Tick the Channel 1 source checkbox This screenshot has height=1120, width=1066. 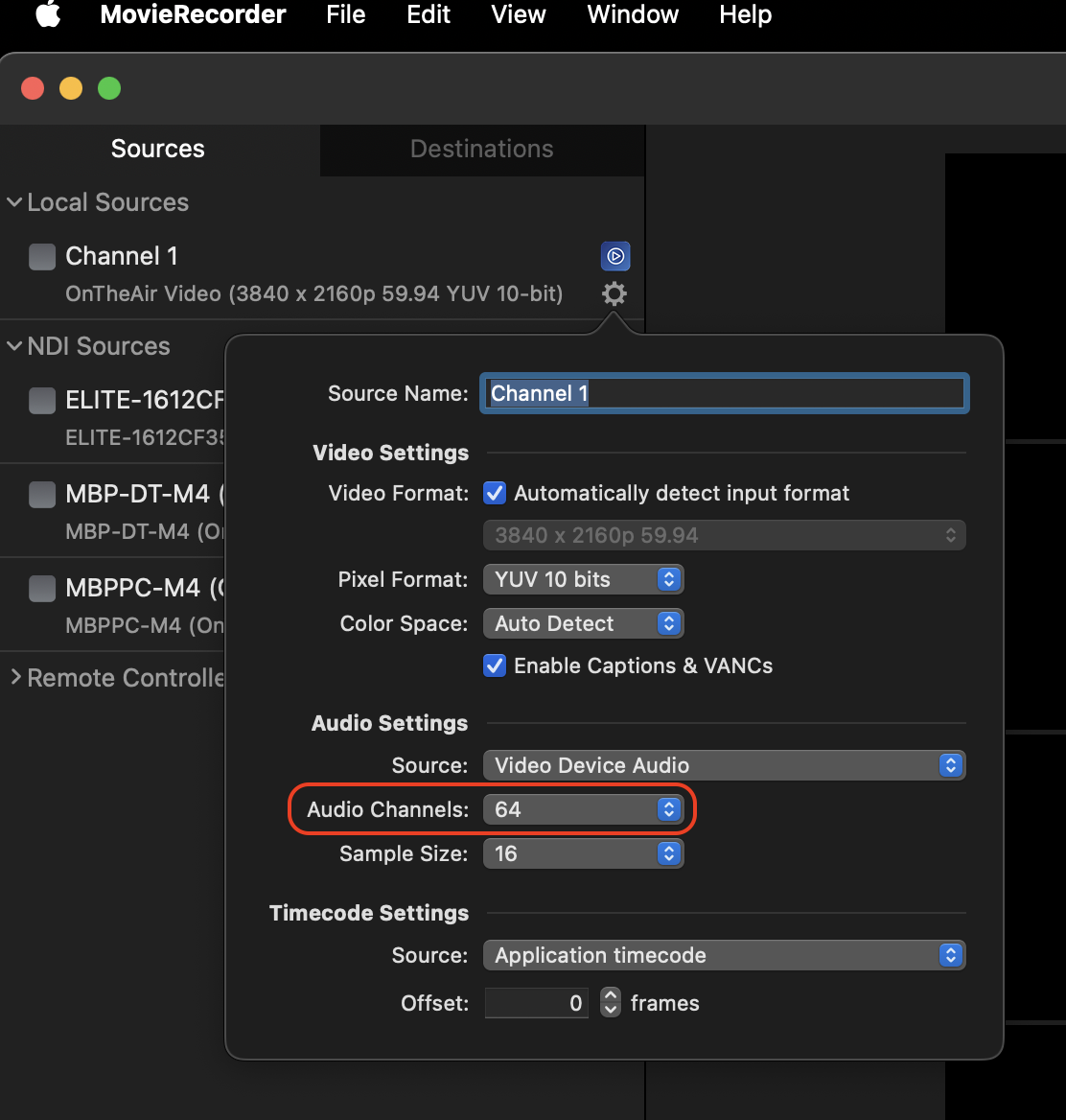pyautogui.click(x=42, y=256)
